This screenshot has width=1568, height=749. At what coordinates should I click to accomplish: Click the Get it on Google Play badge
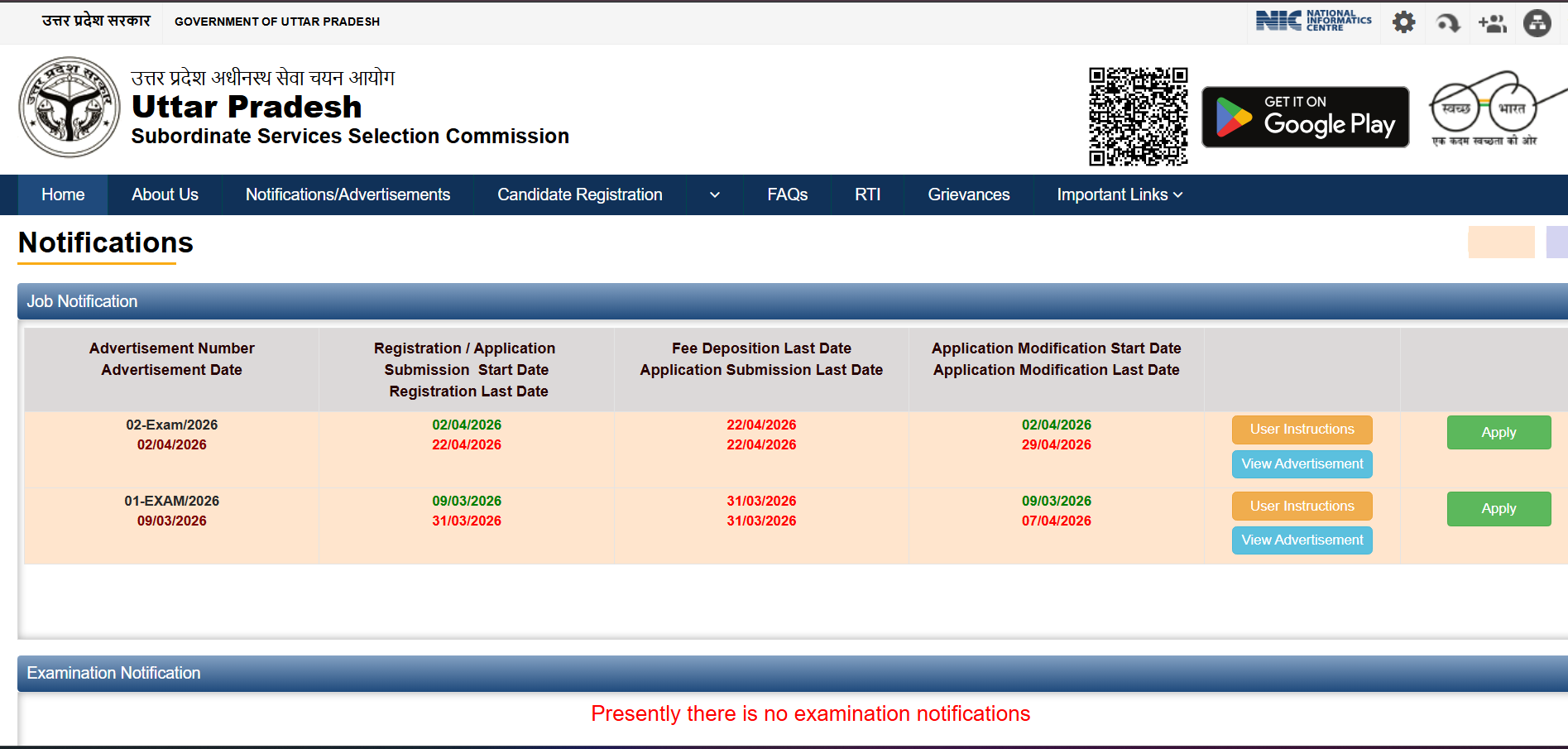point(1305,118)
